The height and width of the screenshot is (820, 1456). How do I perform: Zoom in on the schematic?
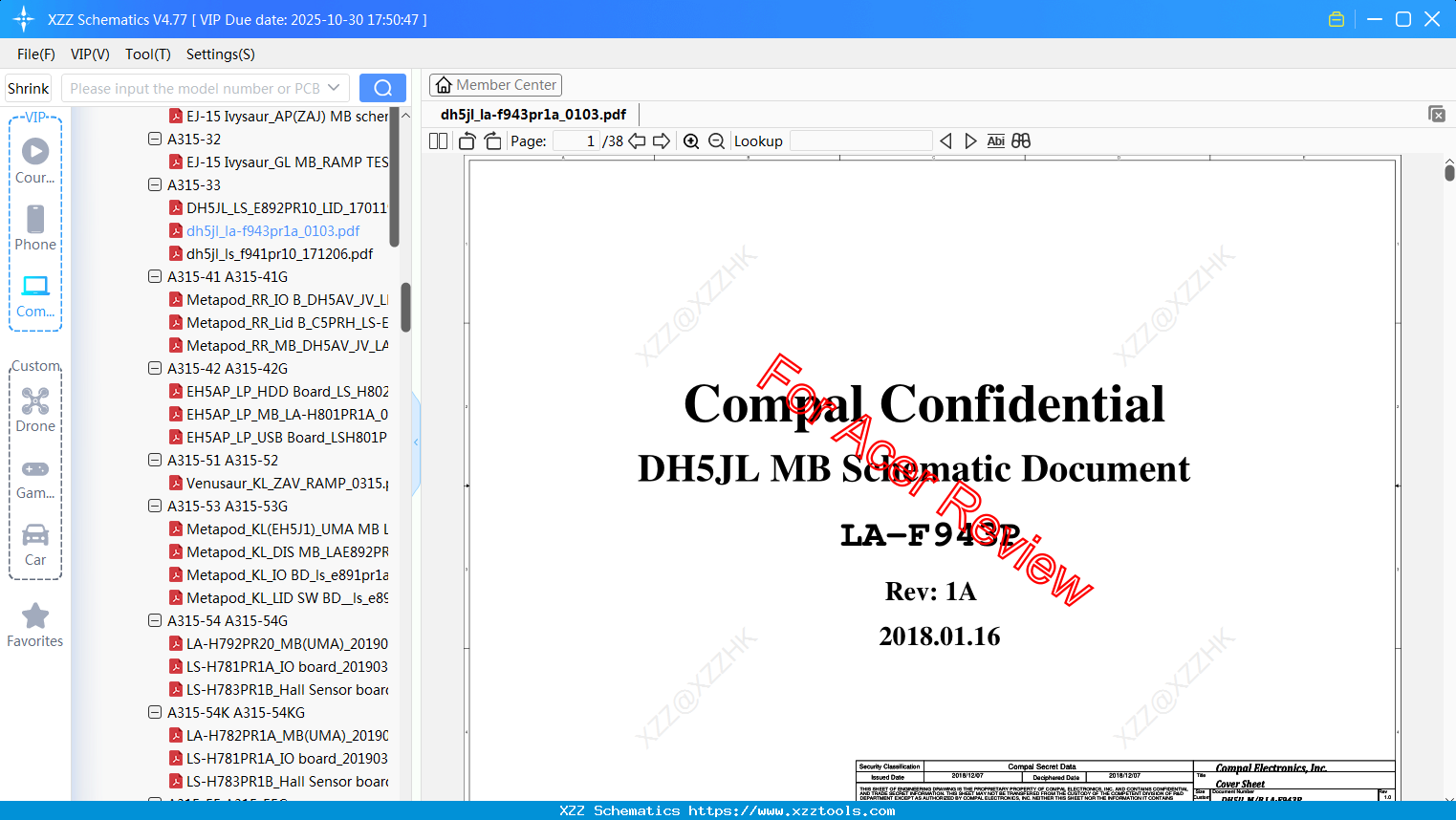(691, 141)
